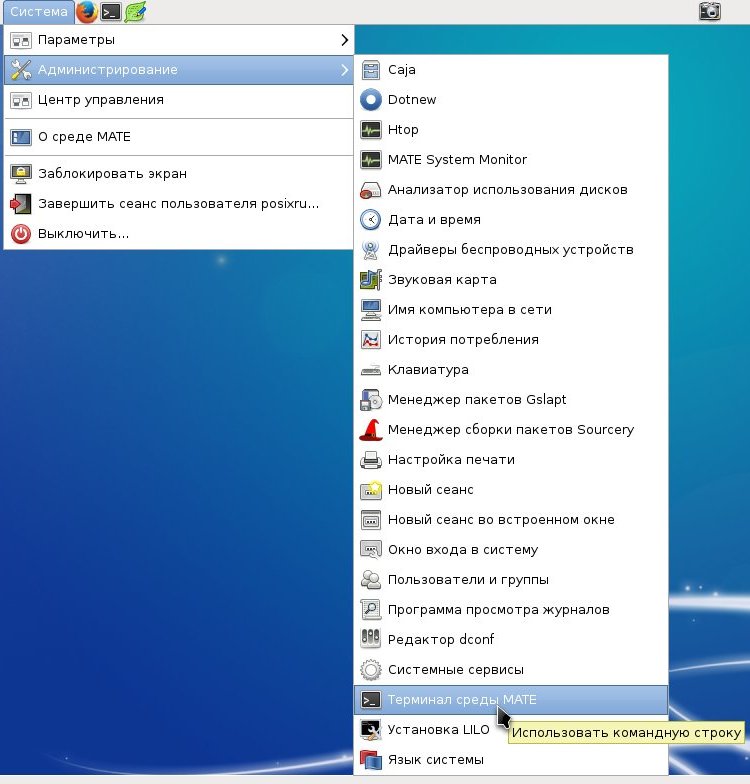Click the Новый сеанс icon with star

(x=370, y=490)
